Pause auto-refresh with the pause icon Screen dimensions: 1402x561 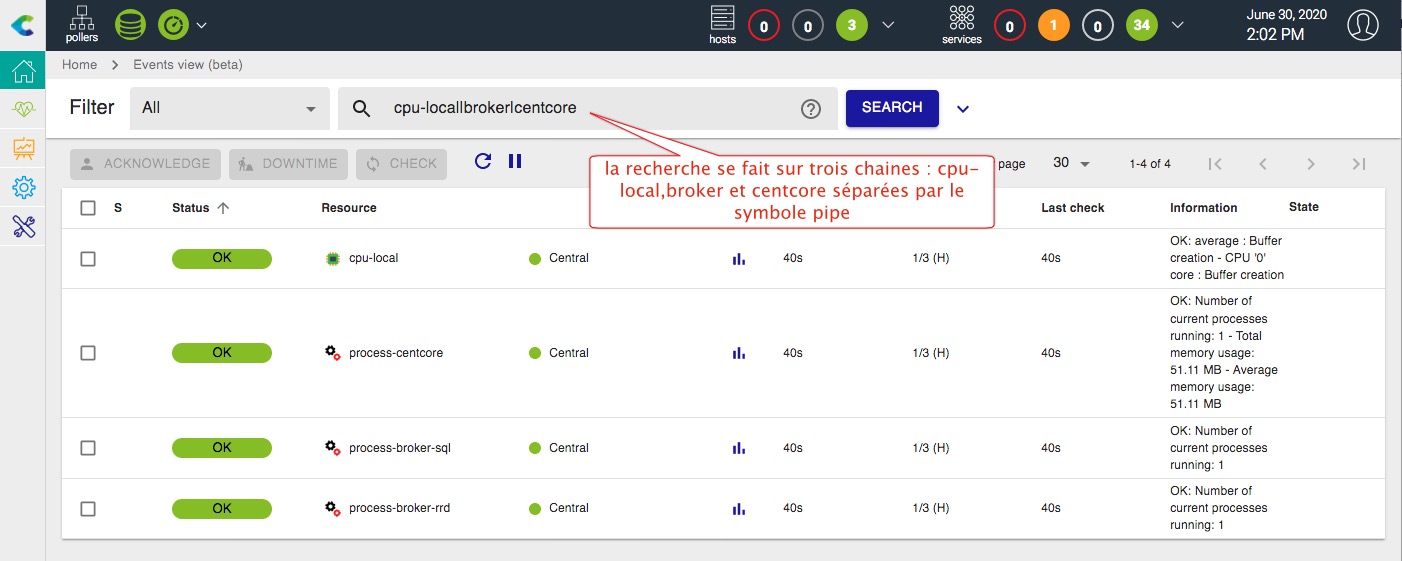pos(515,161)
